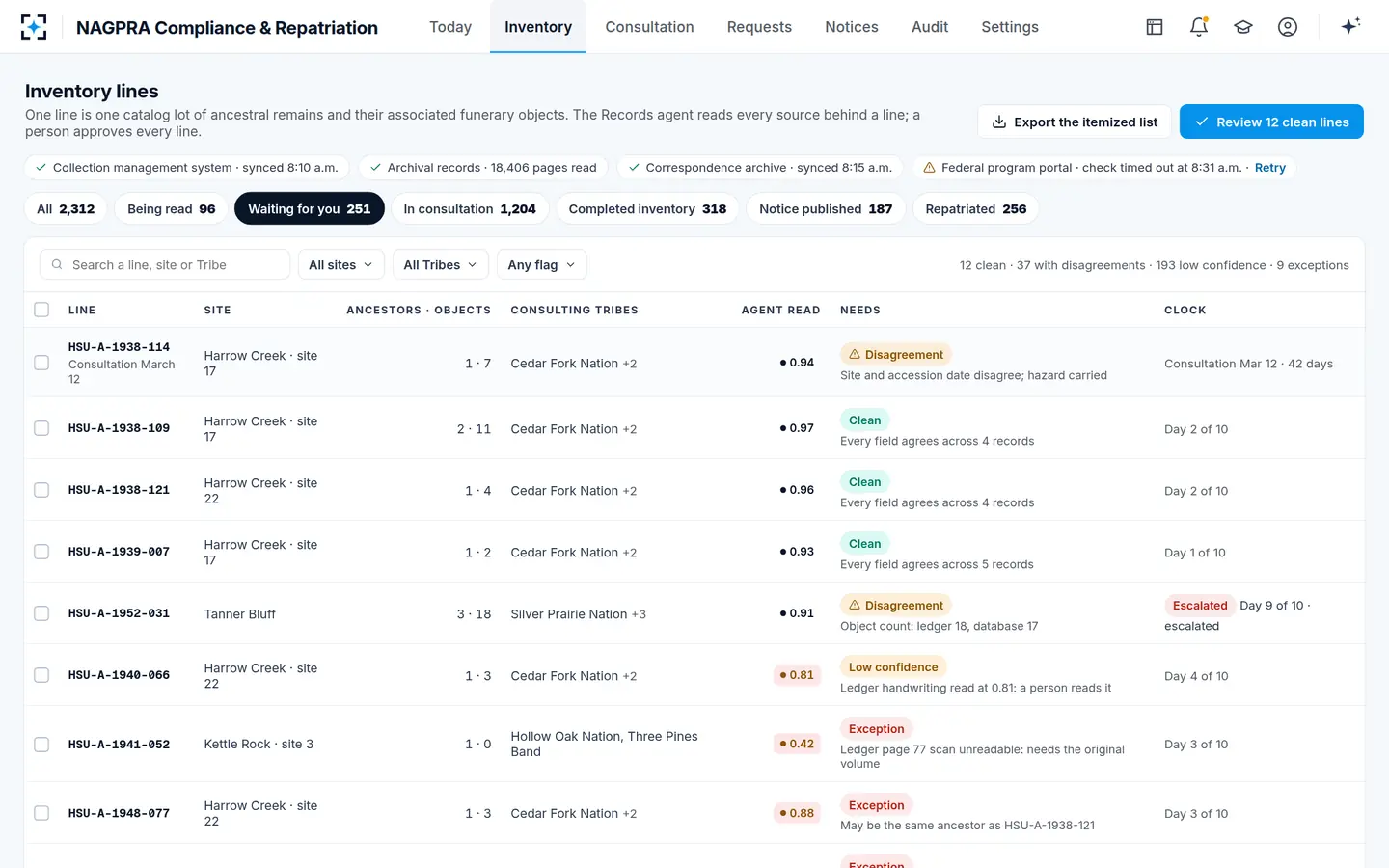Click the 0.42 agent read score

pos(797,744)
